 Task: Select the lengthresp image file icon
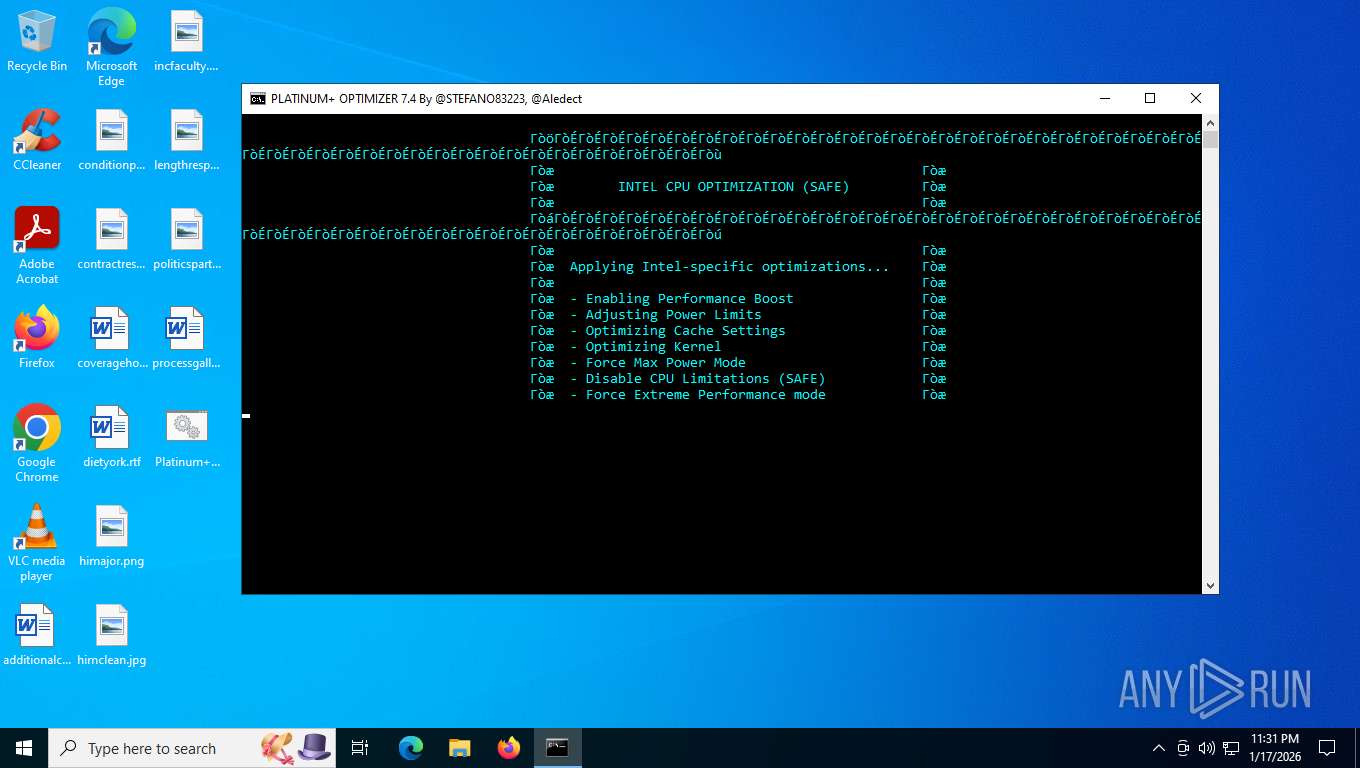coord(186,140)
